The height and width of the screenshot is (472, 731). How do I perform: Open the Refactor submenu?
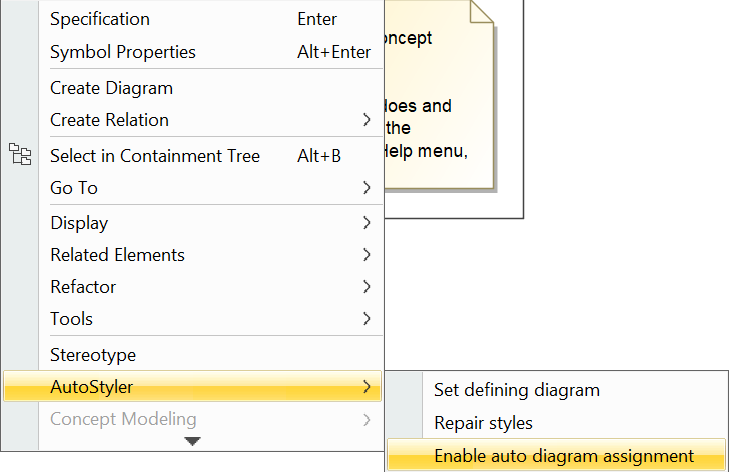coord(83,287)
